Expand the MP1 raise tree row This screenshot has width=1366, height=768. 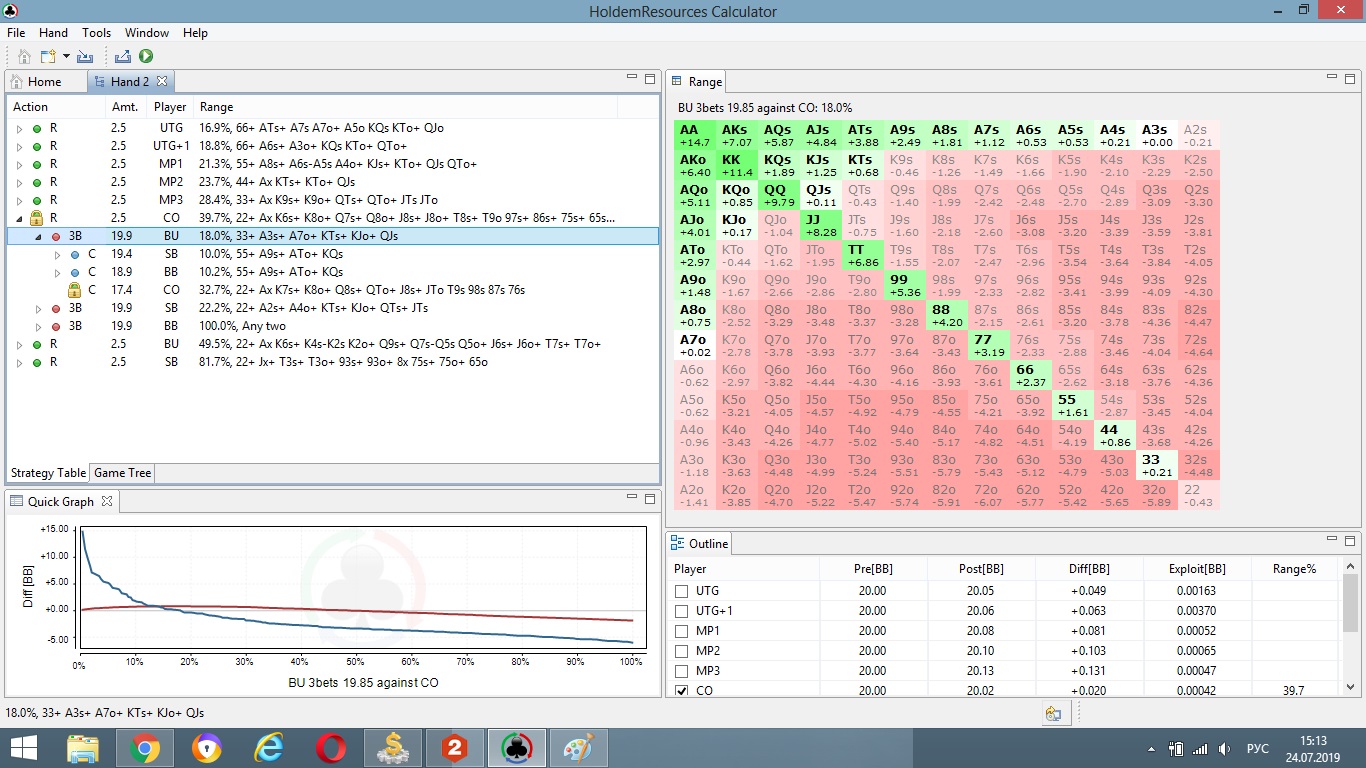coord(19,164)
